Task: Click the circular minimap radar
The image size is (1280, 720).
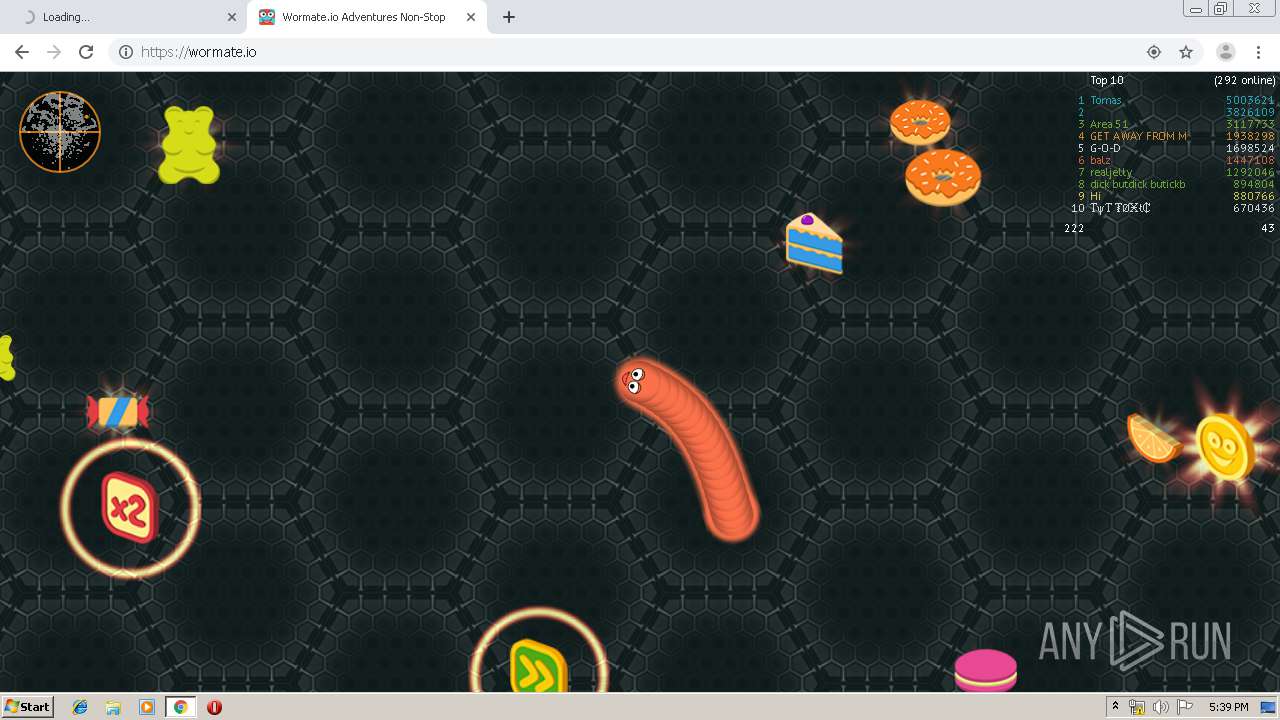Action: (60, 132)
